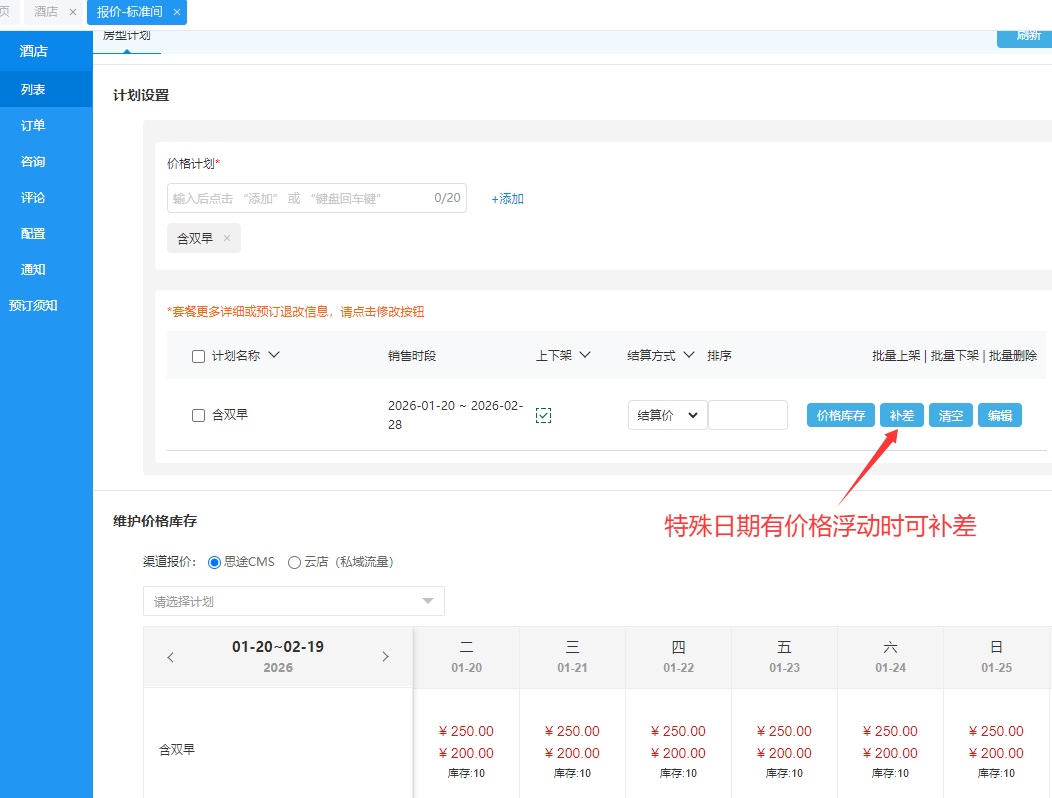Click the 价格库存 button
Viewport: 1052px width, 798px height.
pyautogui.click(x=841, y=415)
